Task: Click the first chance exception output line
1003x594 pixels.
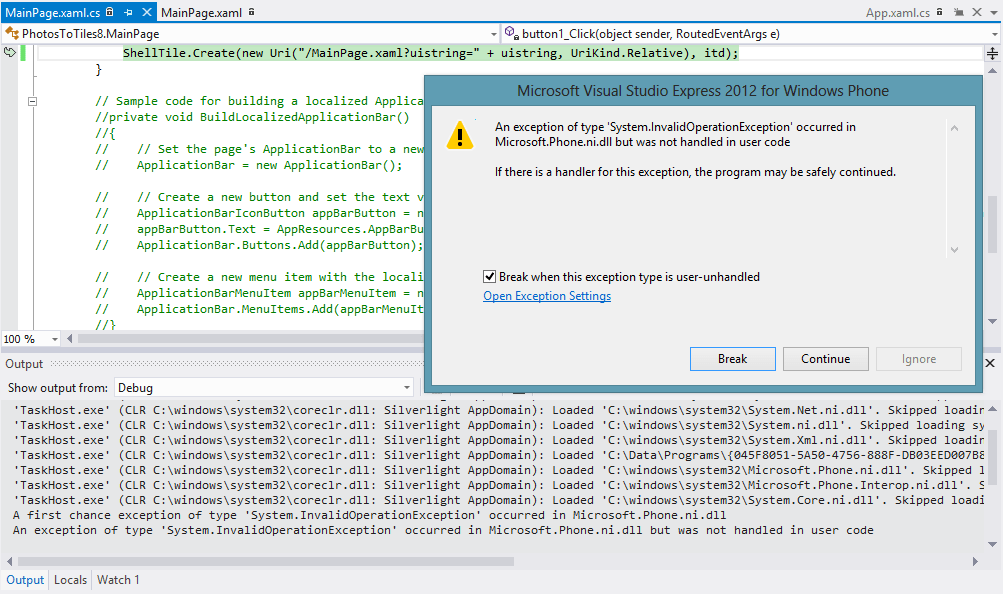Action: point(369,515)
